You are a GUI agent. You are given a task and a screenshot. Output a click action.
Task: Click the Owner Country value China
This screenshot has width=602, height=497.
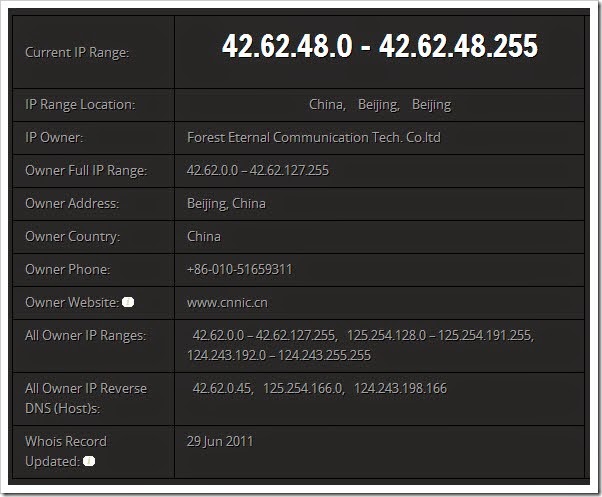click(204, 236)
